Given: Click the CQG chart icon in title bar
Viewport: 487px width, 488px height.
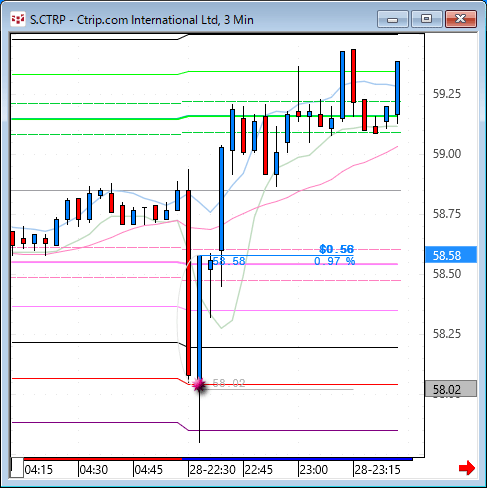Looking at the screenshot, I should tap(18, 19).
